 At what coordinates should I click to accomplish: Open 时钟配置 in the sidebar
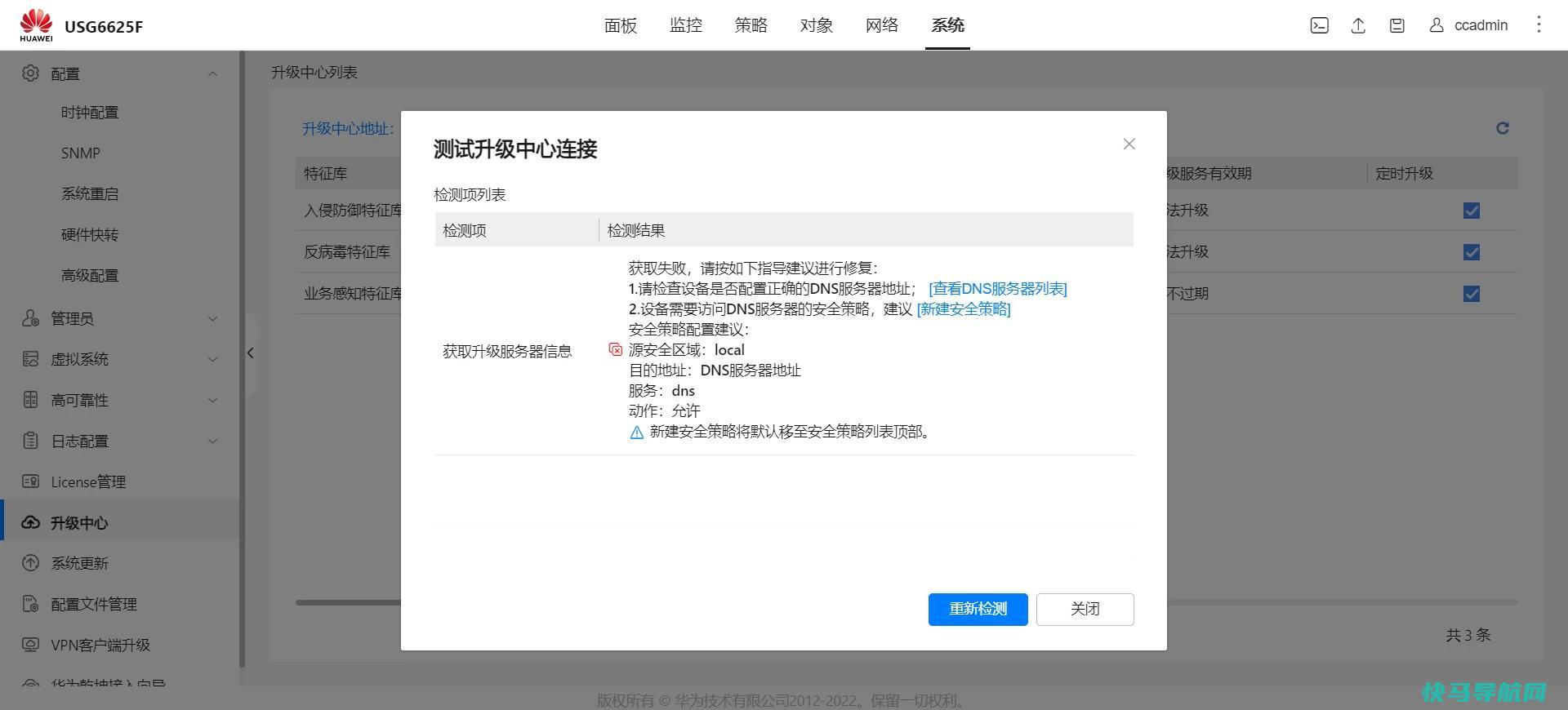pyautogui.click(x=90, y=113)
